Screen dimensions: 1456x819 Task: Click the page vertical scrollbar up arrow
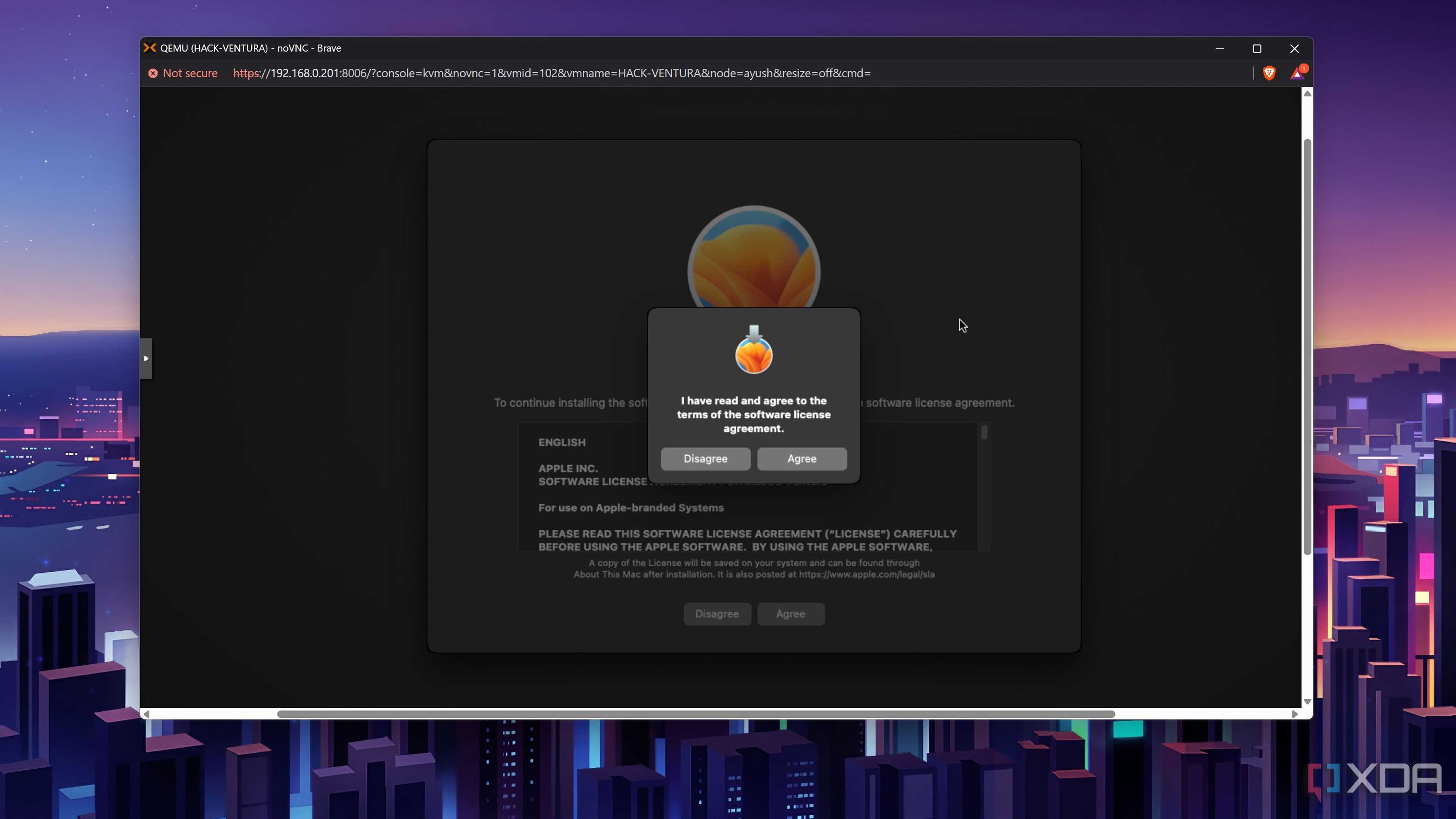[x=1307, y=93]
